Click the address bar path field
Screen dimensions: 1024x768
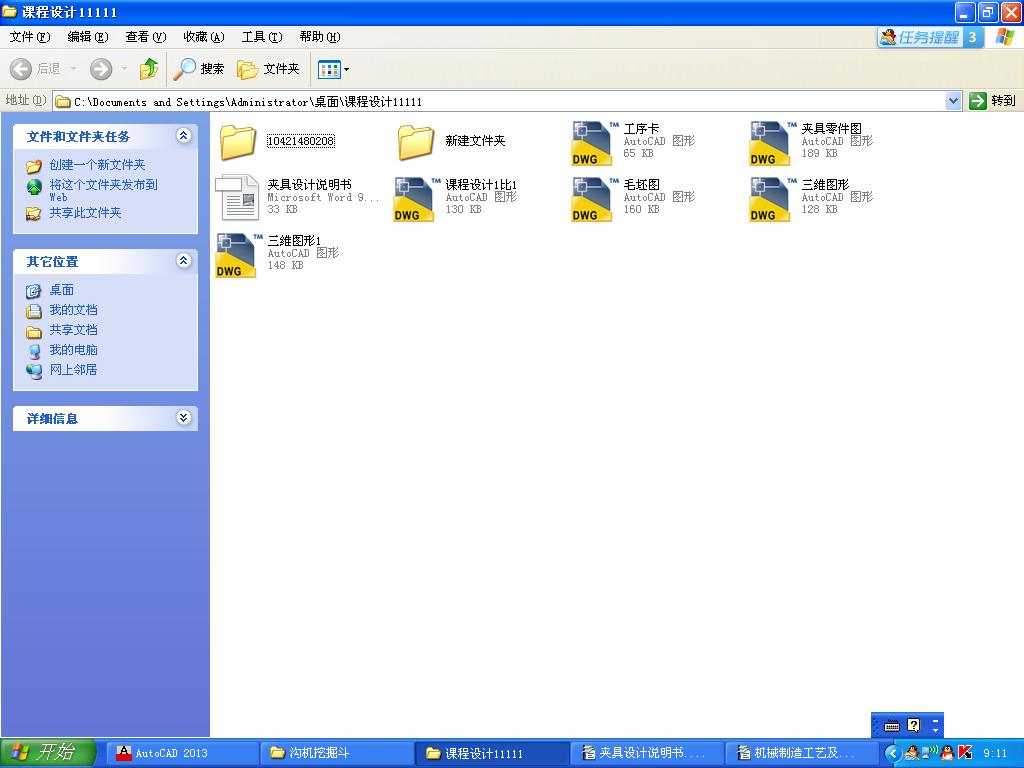(499, 101)
